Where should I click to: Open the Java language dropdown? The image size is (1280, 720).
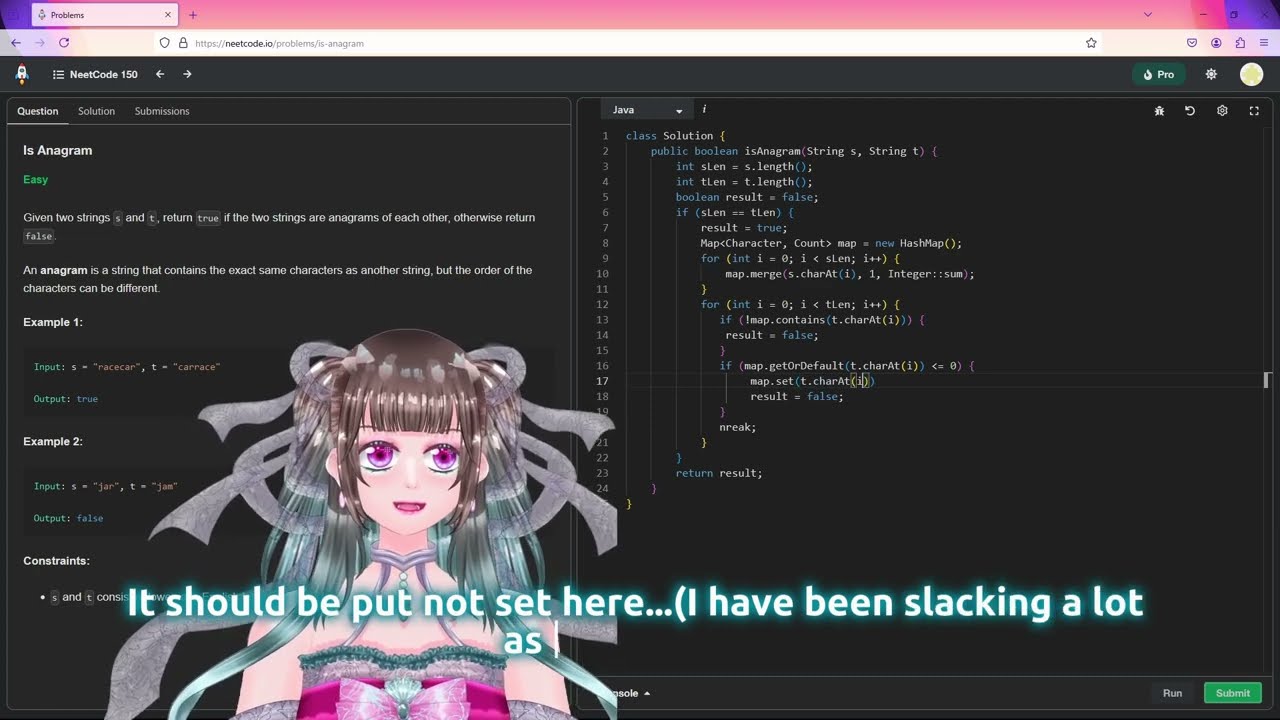tap(647, 110)
